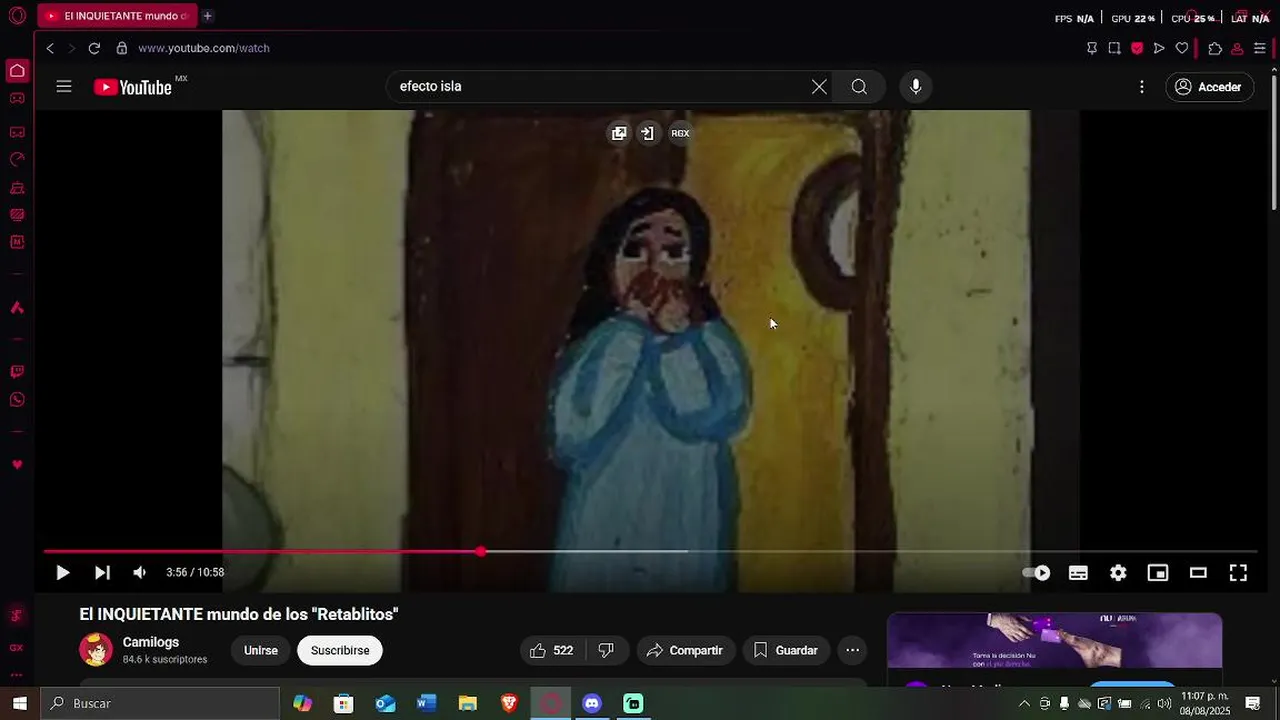Viewport: 1280px width, 720px height.
Task: Click the address bar URL
Action: click(x=204, y=48)
